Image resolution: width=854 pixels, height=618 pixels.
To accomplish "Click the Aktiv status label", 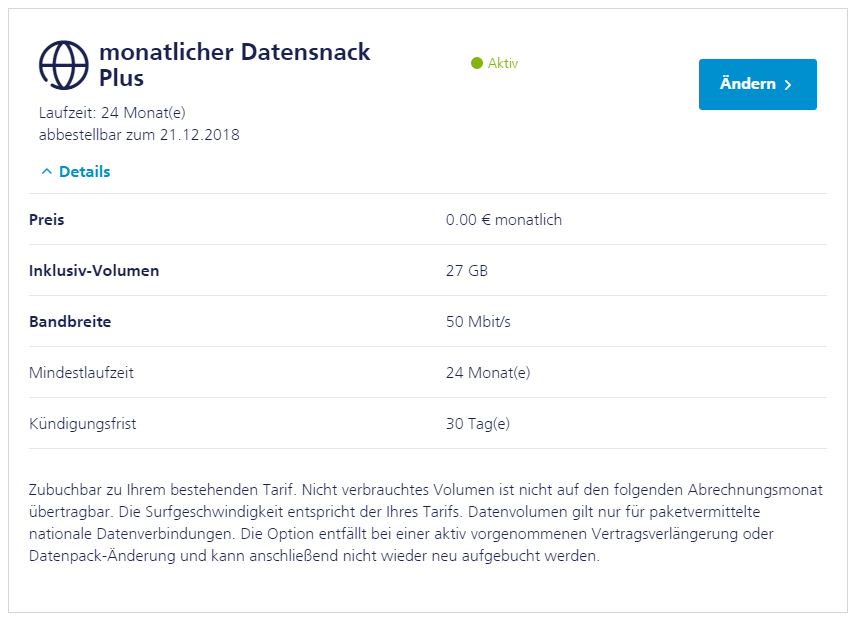I will 503,63.
